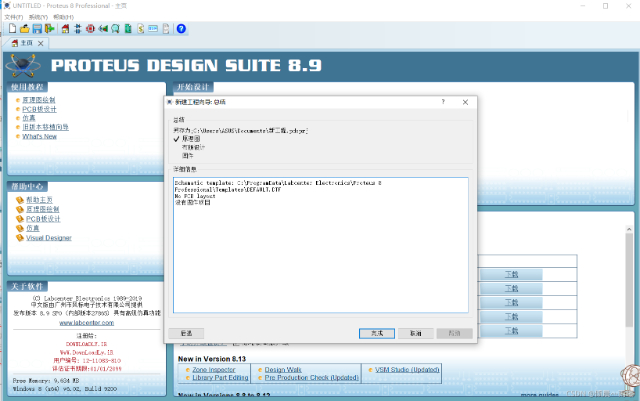Launch the 3D Visualizer toolbar icon
The width and height of the screenshot is (640, 401).
pyautogui.click(x=103, y=29)
